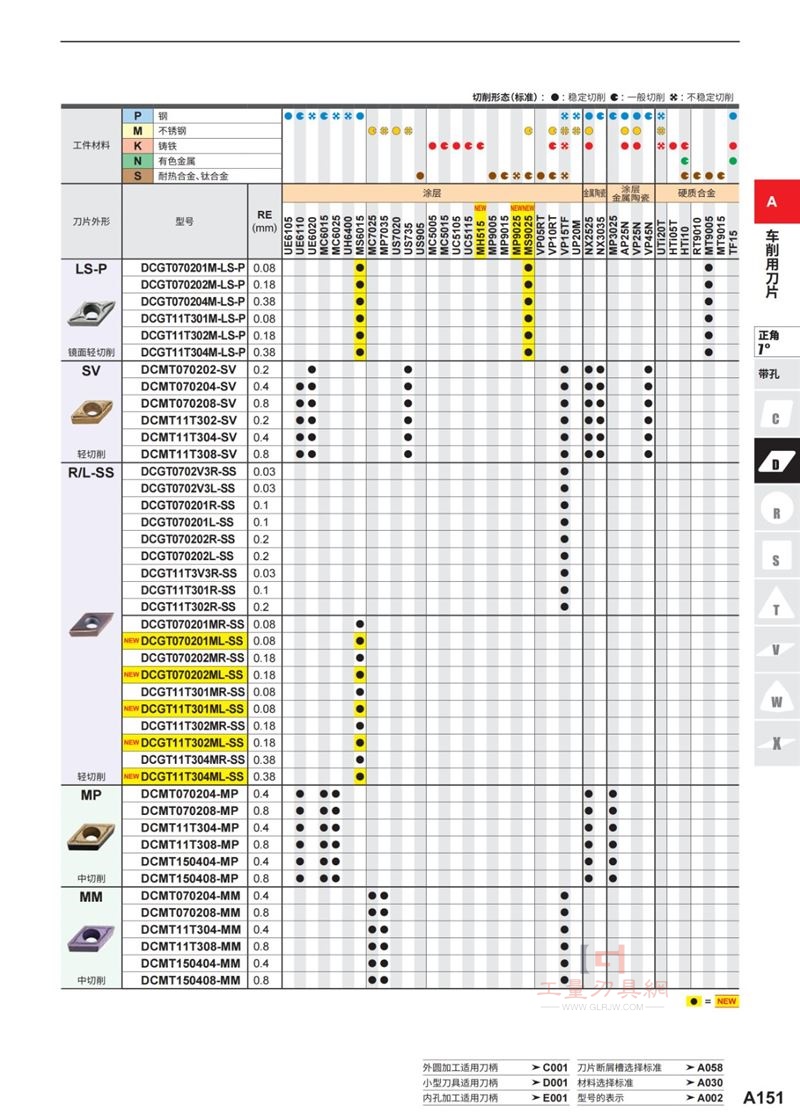Image resolution: width=800 pixels, height=1120 pixels.
Task: Select the "DCMT070204-MP" model row
Action: [190, 794]
